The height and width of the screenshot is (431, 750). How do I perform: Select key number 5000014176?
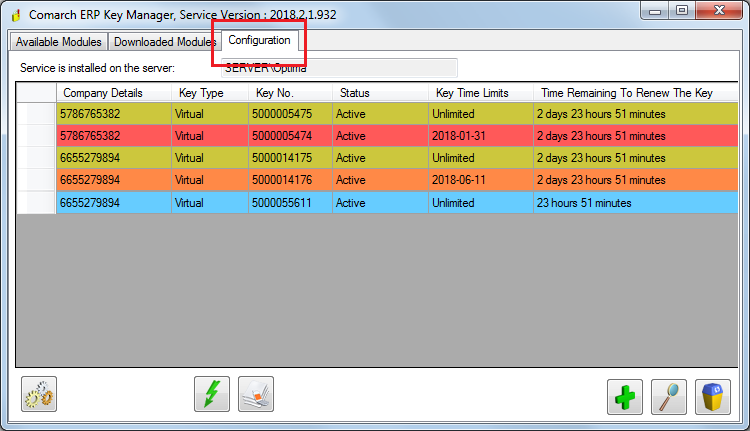coord(290,180)
